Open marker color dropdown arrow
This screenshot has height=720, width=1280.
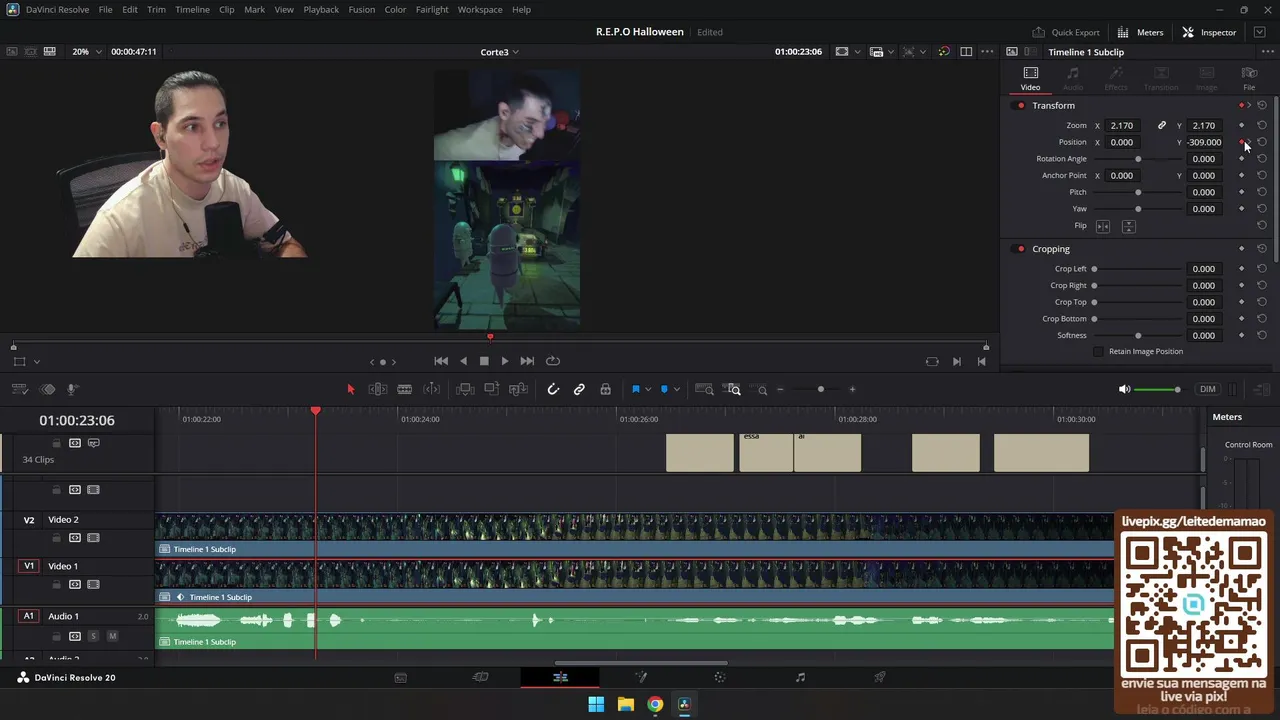[x=676, y=389]
